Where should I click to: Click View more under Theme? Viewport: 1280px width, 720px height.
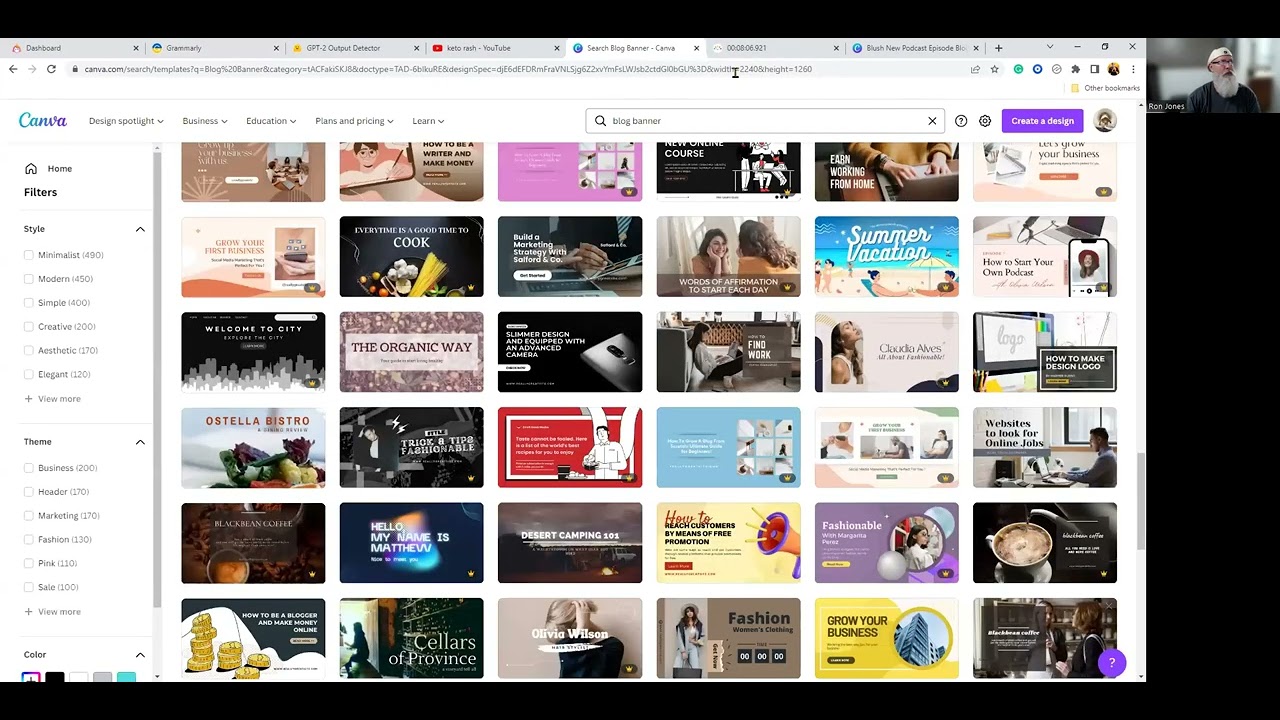point(59,612)
